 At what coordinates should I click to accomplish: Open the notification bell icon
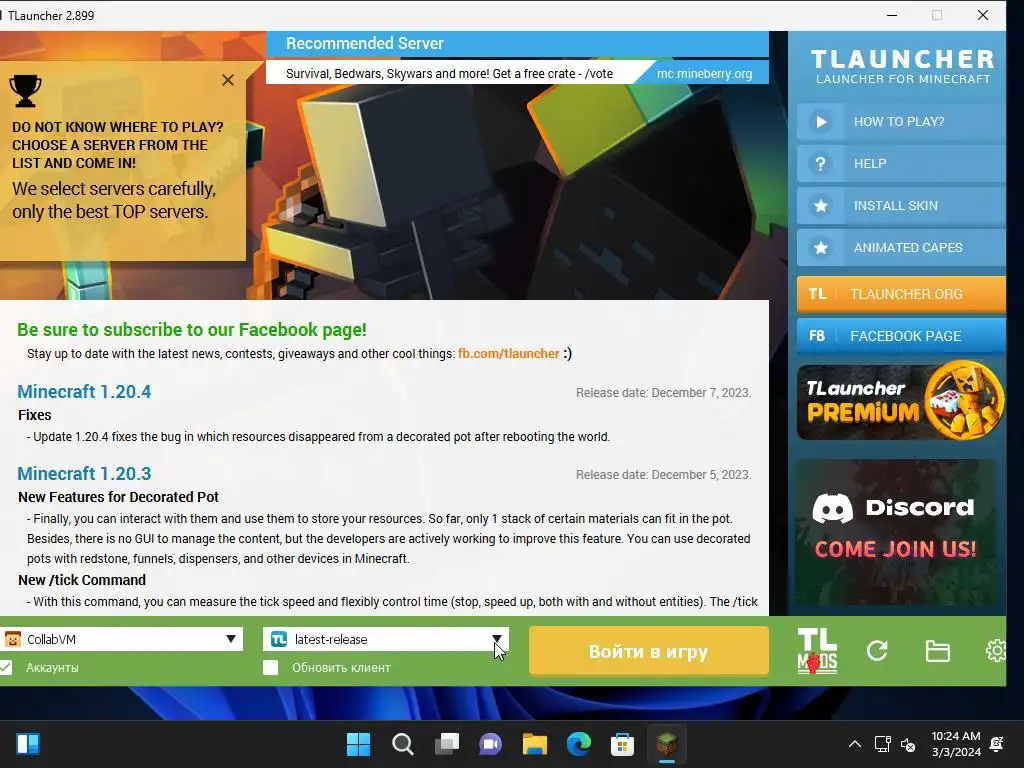997,744
